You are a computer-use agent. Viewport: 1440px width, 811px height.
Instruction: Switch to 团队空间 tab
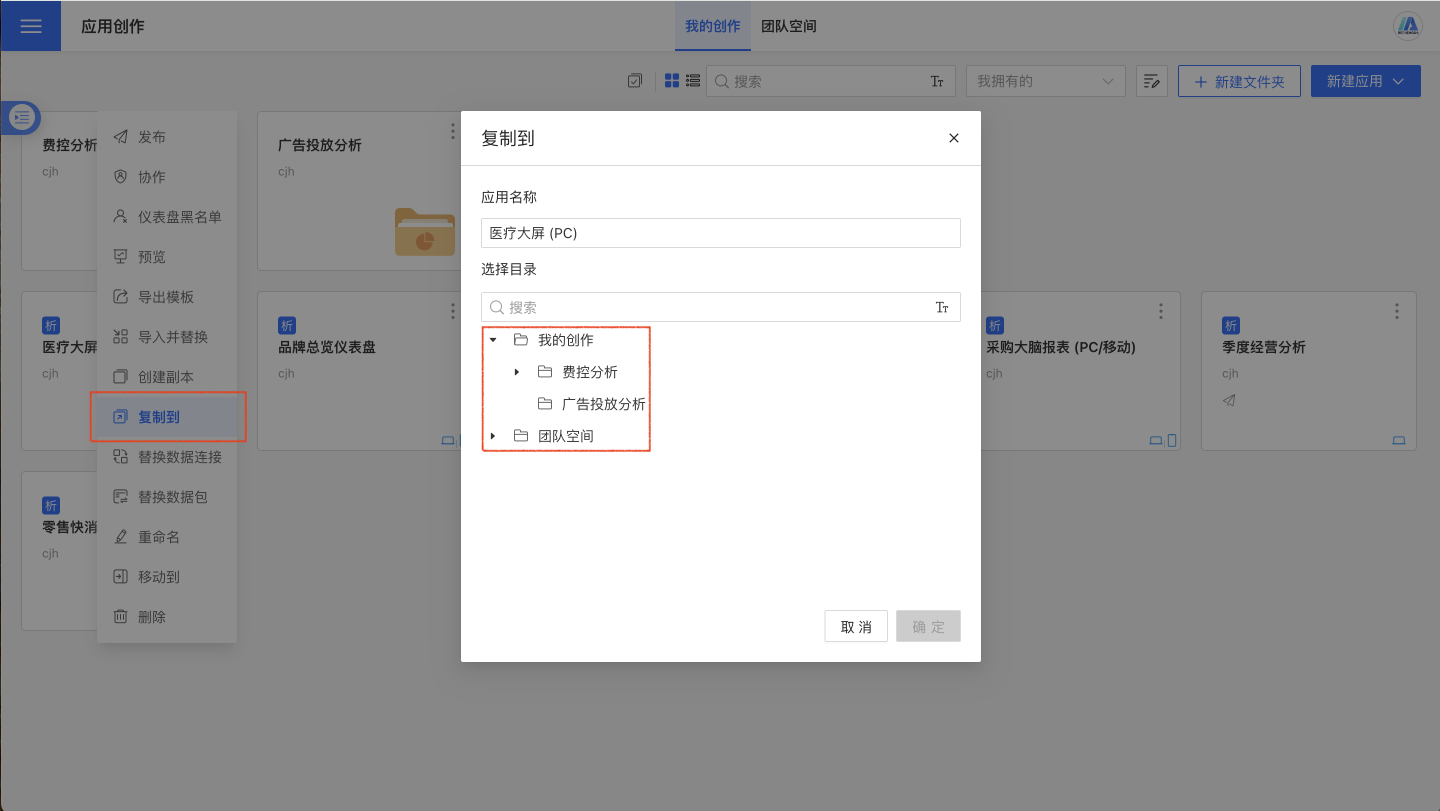(x=788, y=26)
